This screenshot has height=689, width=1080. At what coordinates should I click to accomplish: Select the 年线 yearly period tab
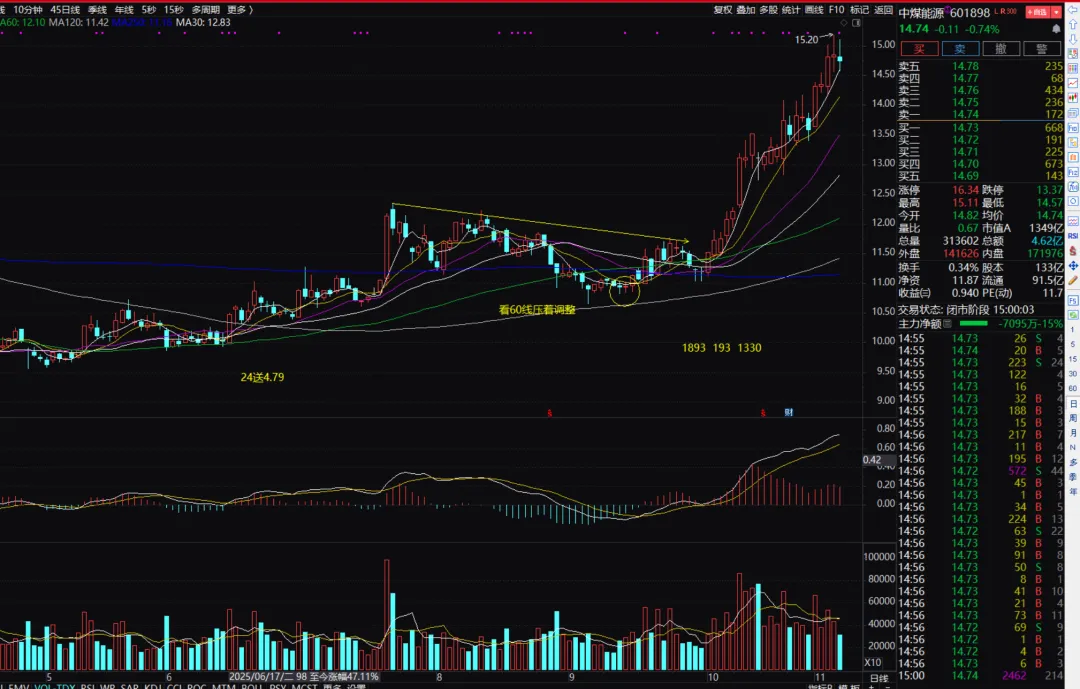click(124, 10)
